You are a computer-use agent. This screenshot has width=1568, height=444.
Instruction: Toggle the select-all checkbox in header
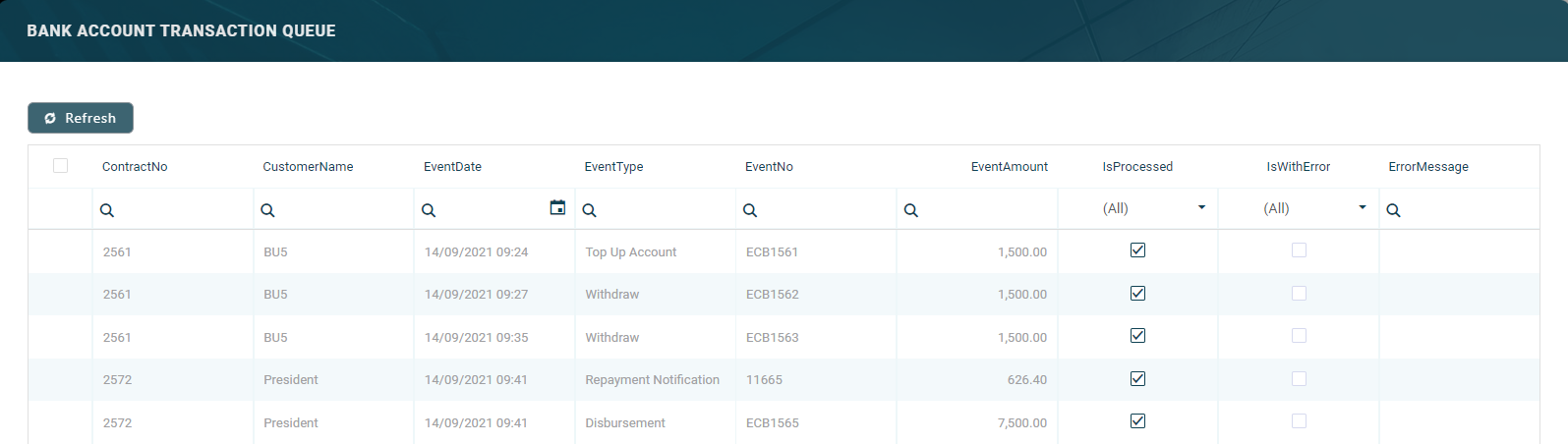(x=61, y=166)
